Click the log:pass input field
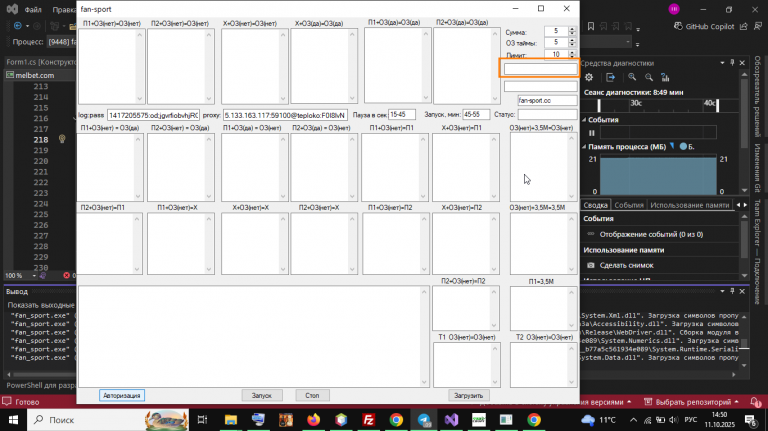The width and height of the screenshot is (768, 431). pyautogui.click(x=153, y=115)
